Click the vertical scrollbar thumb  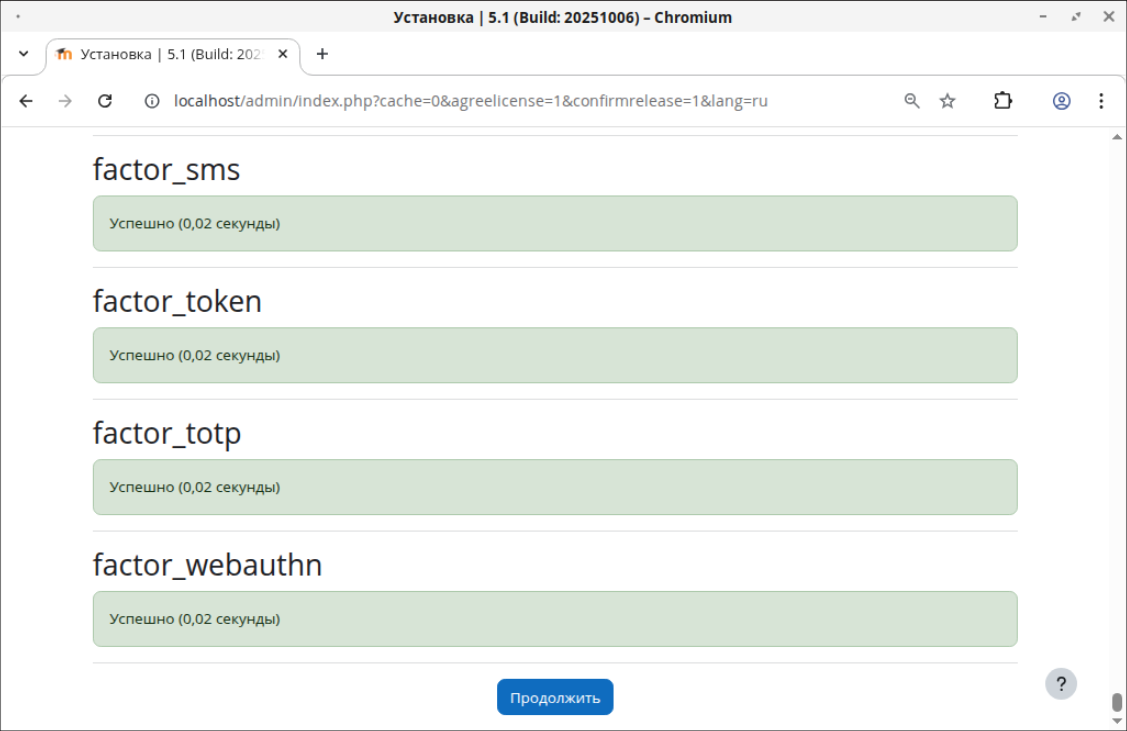point(1117,702)
